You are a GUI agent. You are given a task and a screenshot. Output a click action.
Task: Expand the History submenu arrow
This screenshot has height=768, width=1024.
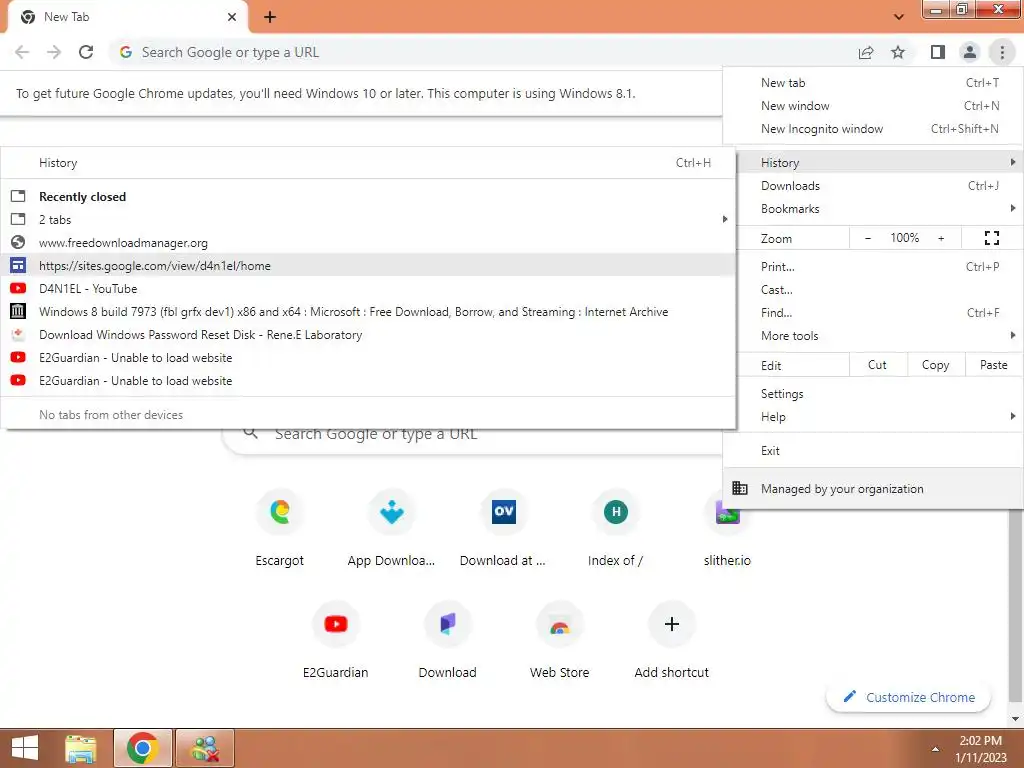click(1012, 162)
